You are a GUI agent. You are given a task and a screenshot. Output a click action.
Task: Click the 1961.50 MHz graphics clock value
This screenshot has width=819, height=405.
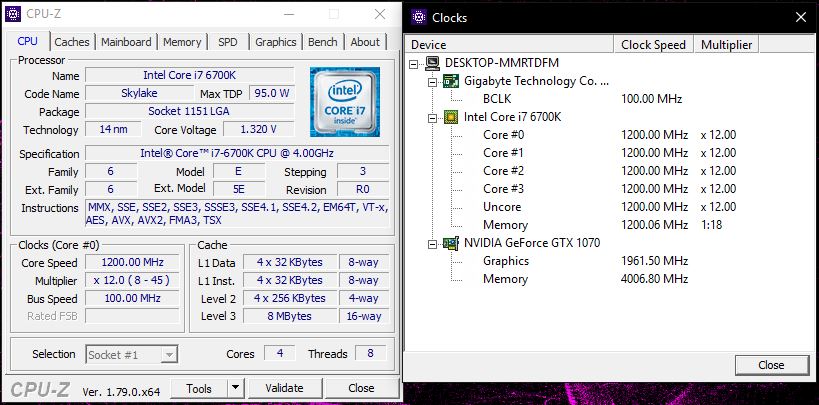654,261
